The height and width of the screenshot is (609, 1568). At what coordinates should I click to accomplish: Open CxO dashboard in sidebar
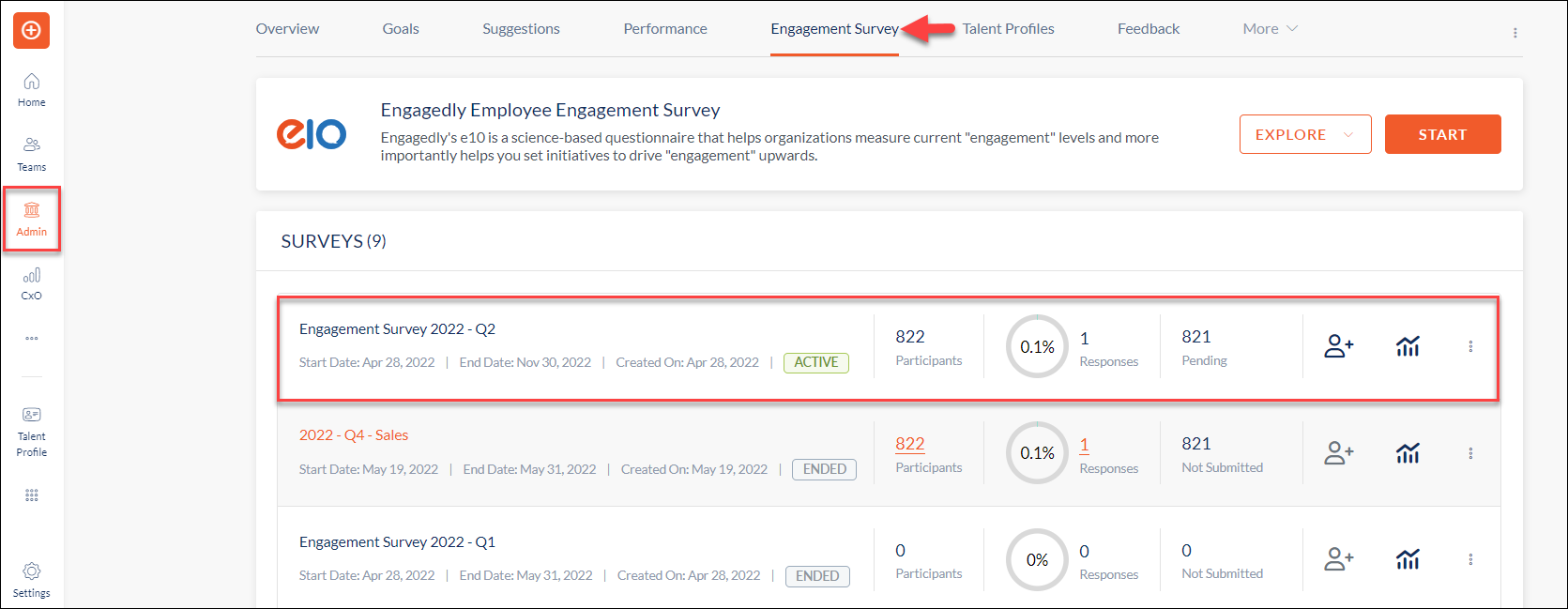pos(31,283)
